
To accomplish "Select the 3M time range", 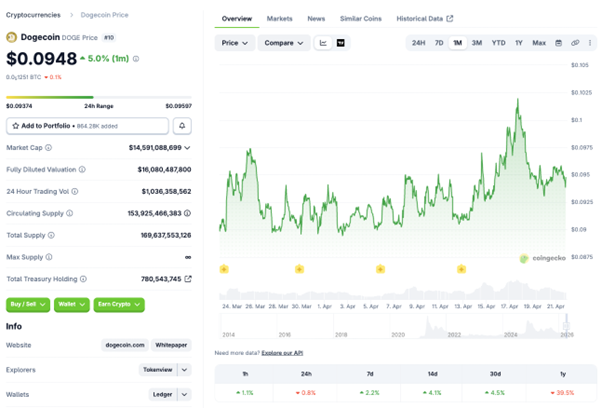I will point(477,43).
